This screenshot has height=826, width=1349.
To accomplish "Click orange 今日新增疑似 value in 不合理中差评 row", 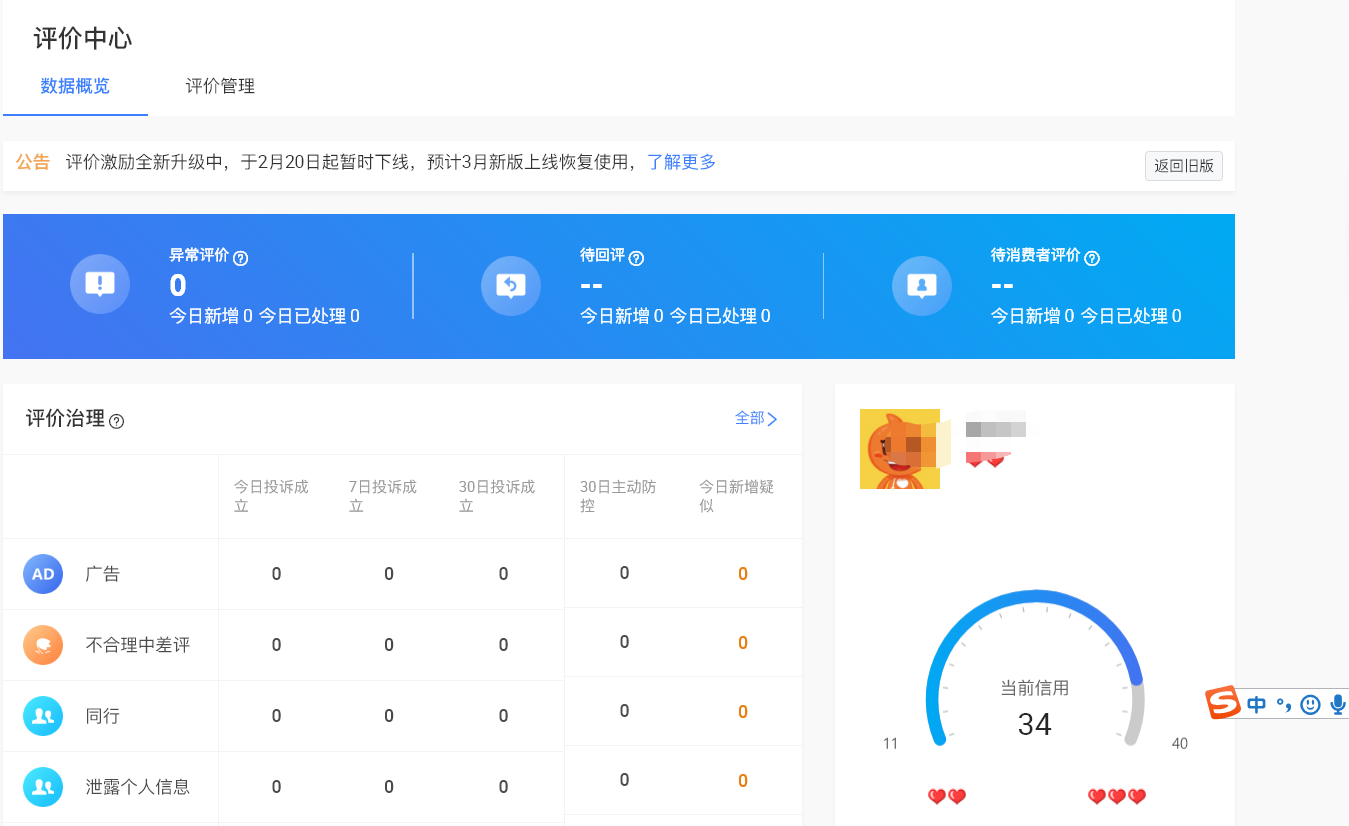I will point(743,643).
